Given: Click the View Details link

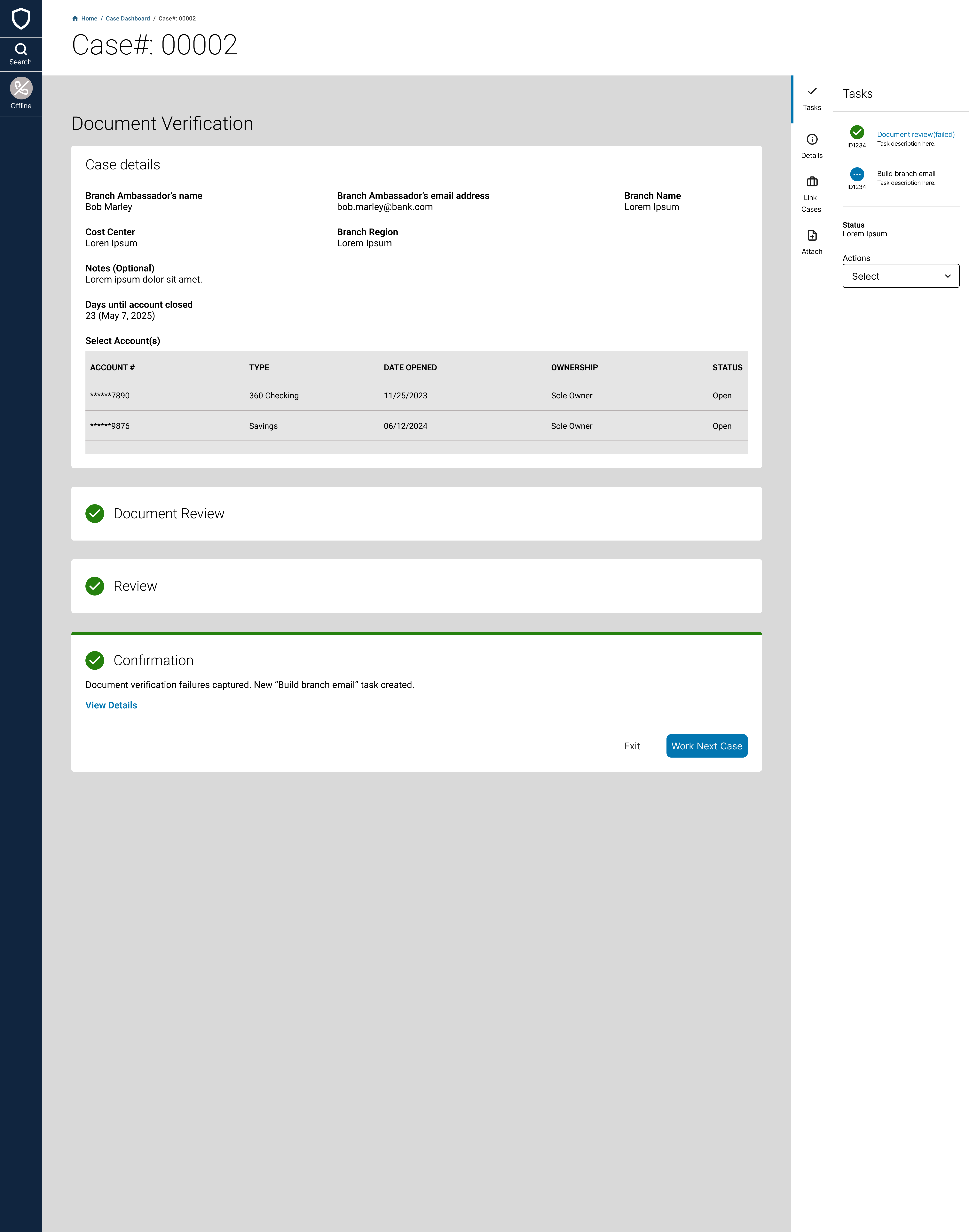Looking at the screenshot, I should click(x=111, y=705).
